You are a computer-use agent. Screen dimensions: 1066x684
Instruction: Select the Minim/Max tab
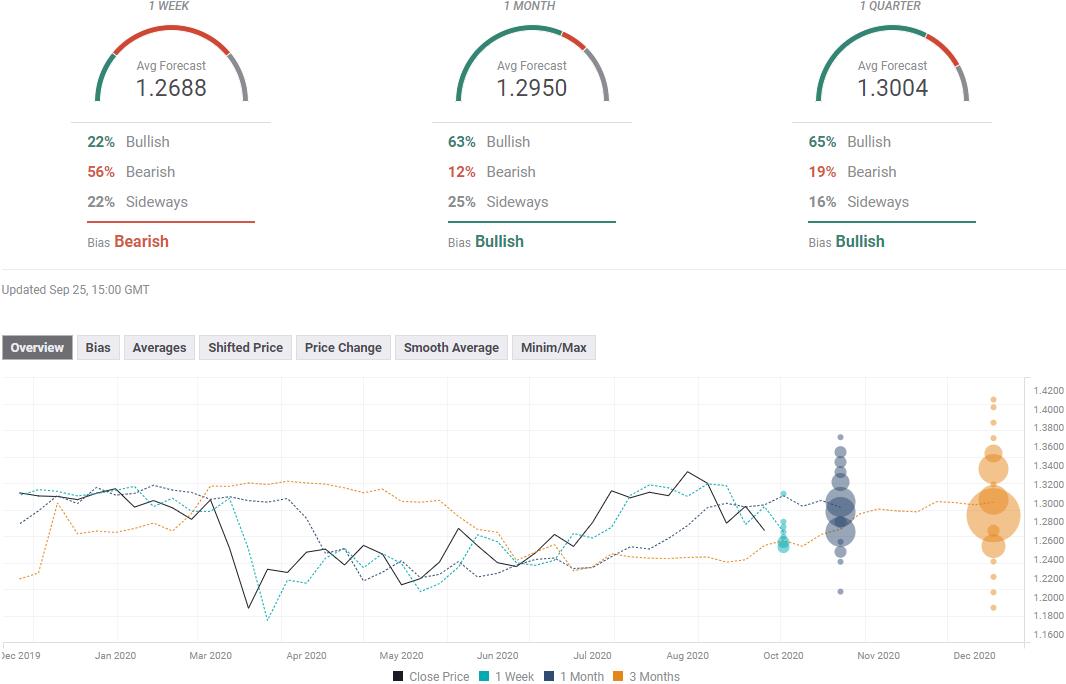[x=554, y=348]
